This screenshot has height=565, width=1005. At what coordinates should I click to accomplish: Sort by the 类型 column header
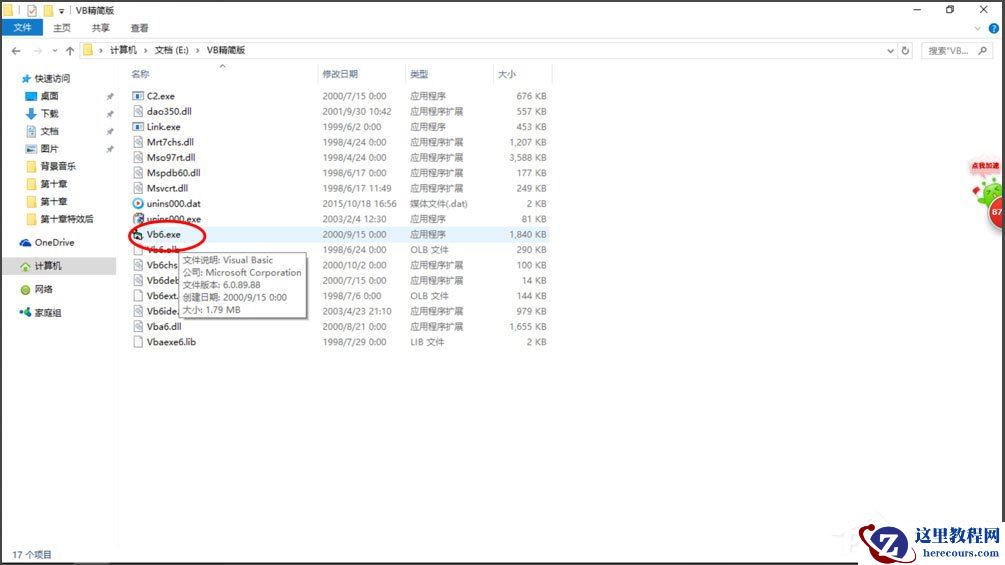[419, 74]
